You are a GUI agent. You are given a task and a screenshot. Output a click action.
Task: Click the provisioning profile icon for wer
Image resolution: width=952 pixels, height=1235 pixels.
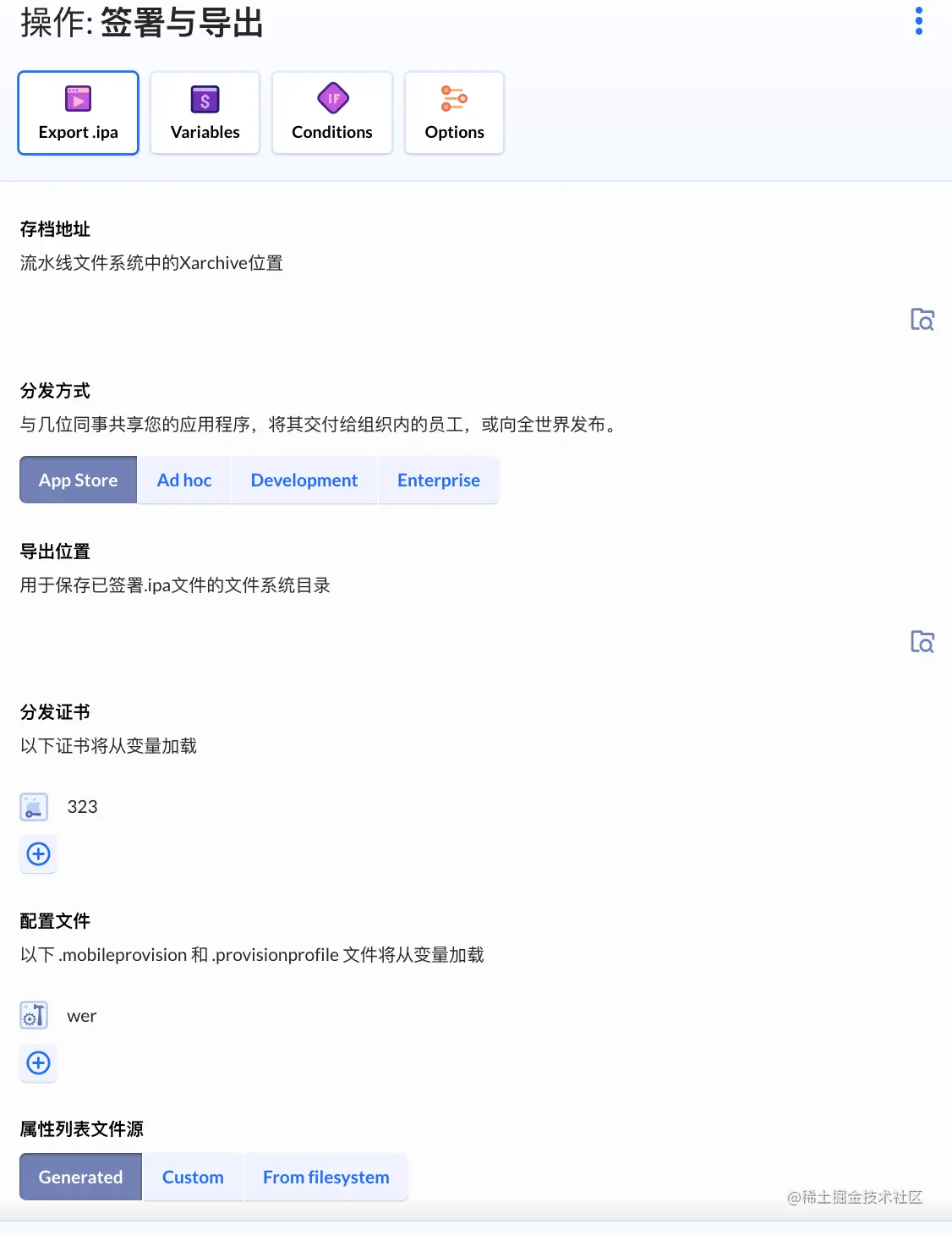pyautogui.click(x=34, y=1015)
